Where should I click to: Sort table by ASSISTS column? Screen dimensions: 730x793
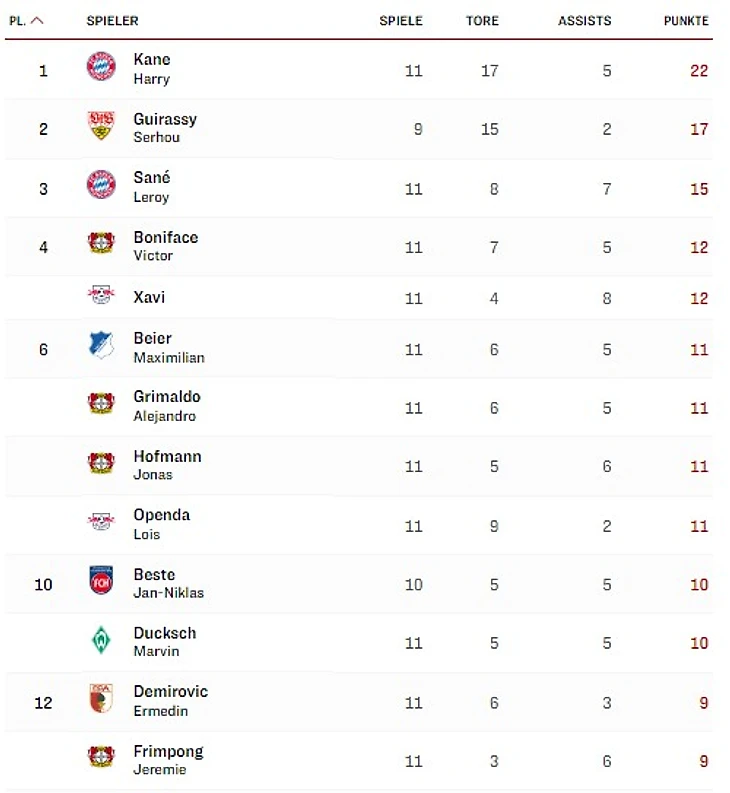coord(584,21)
